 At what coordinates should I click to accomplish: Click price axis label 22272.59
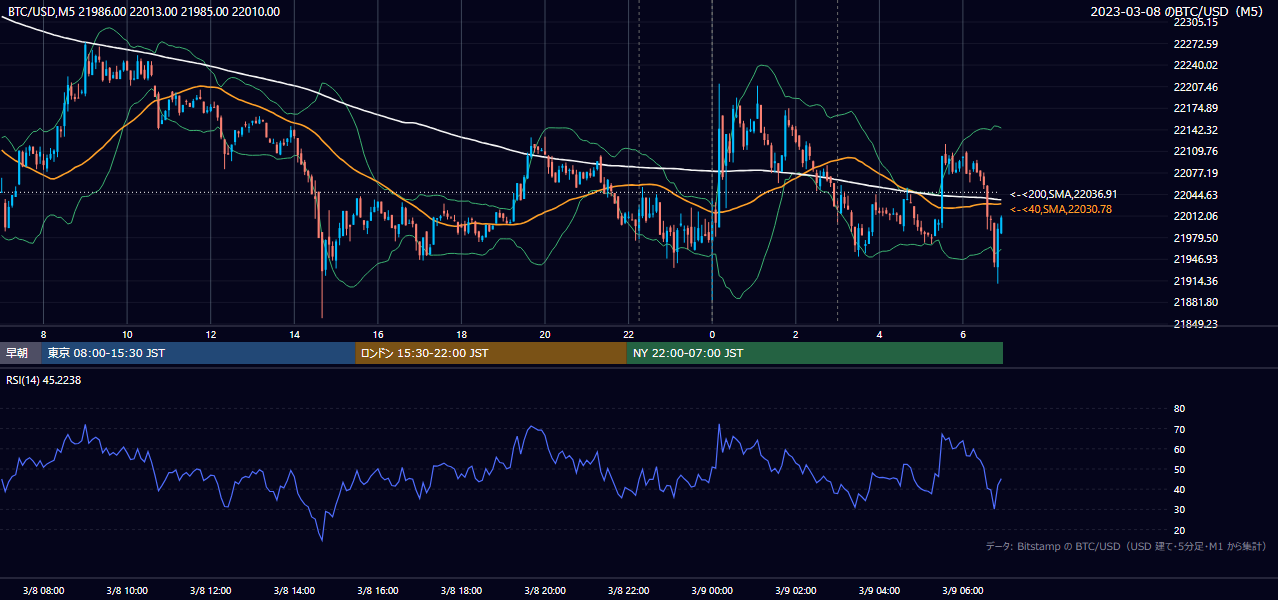point(1196,44)
